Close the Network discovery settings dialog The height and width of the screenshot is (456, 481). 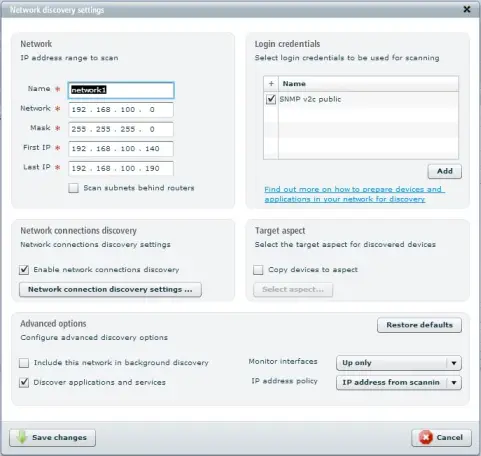pos(467,9)
